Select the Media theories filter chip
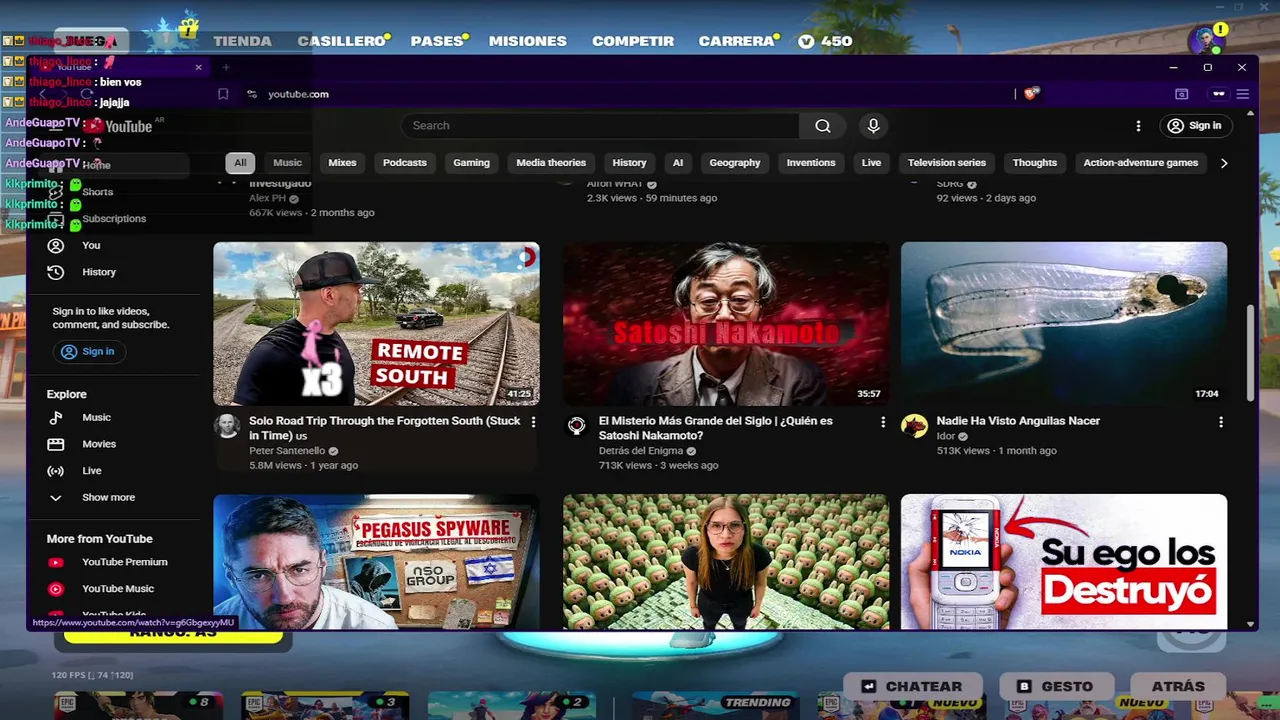The image size is (1280, 720). pyautogui.click(x=551, y=163)
